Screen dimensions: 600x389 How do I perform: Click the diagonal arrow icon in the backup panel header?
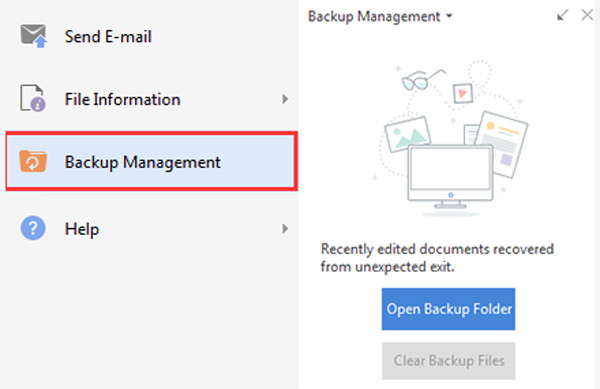pos(562,15)
